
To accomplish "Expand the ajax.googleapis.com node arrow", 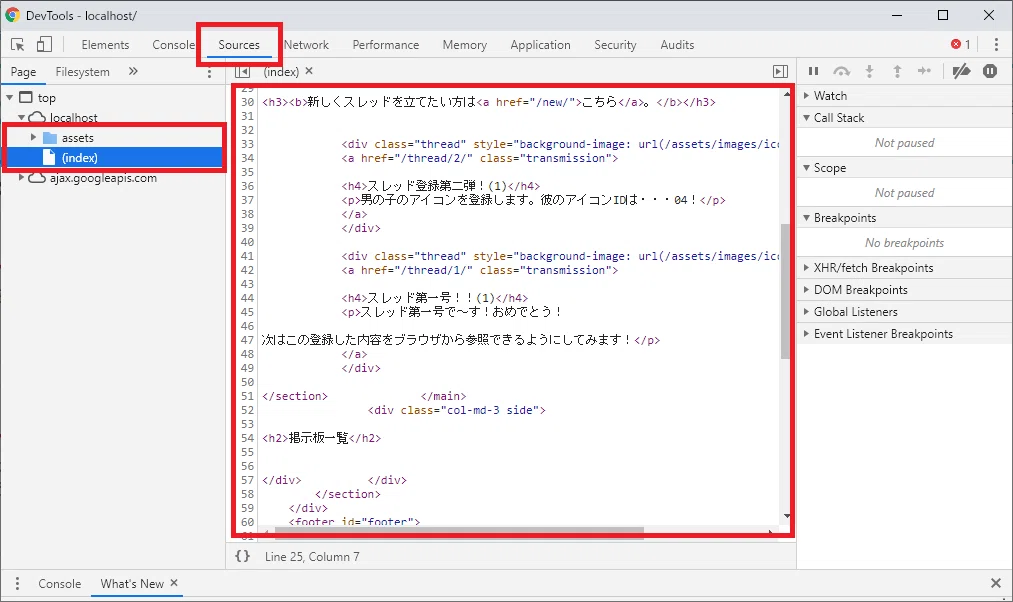I will (21, 178).
